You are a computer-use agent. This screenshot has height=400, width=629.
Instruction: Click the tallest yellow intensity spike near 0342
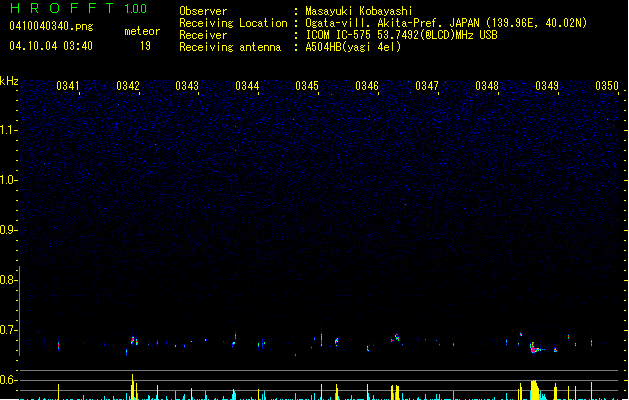(132, 387)
